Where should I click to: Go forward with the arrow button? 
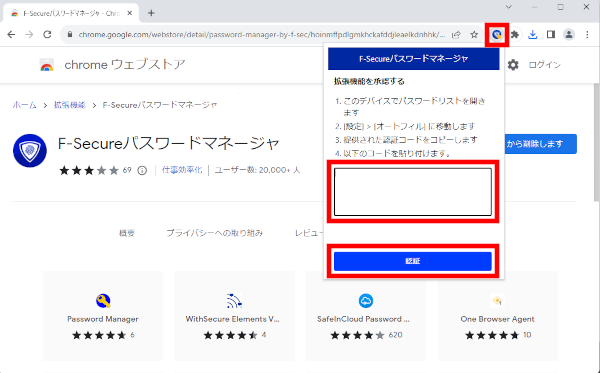29,35
